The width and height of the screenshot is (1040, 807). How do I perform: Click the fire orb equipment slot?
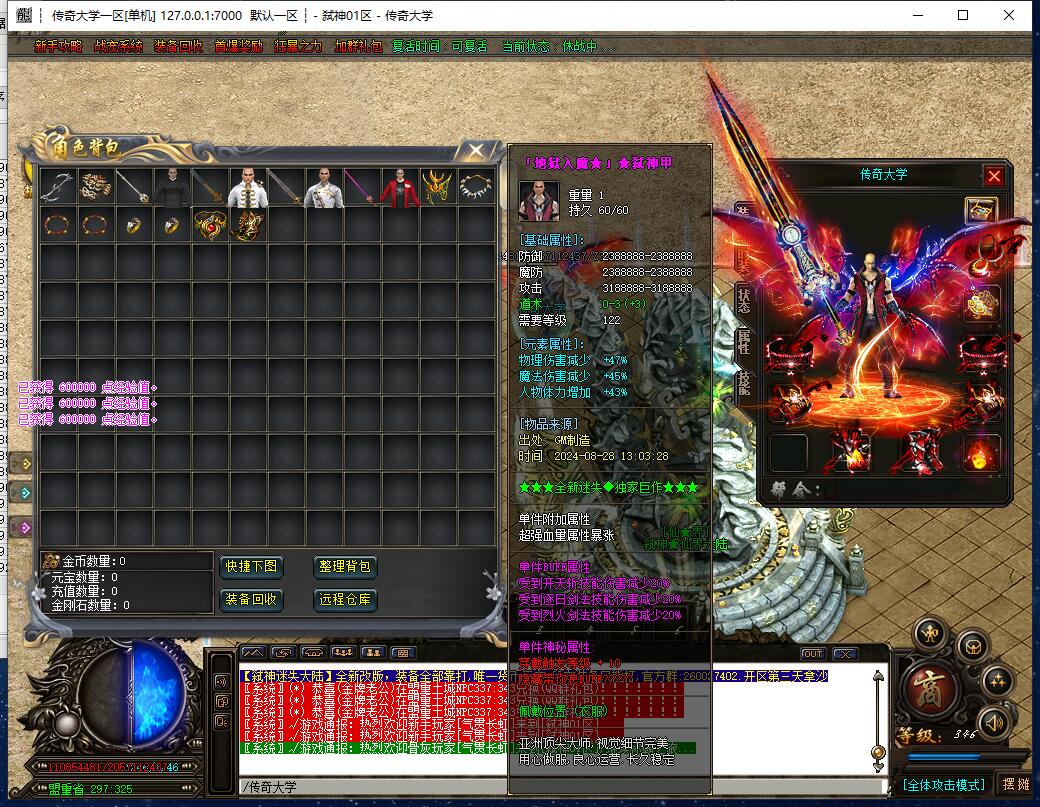tap(980, 454)
